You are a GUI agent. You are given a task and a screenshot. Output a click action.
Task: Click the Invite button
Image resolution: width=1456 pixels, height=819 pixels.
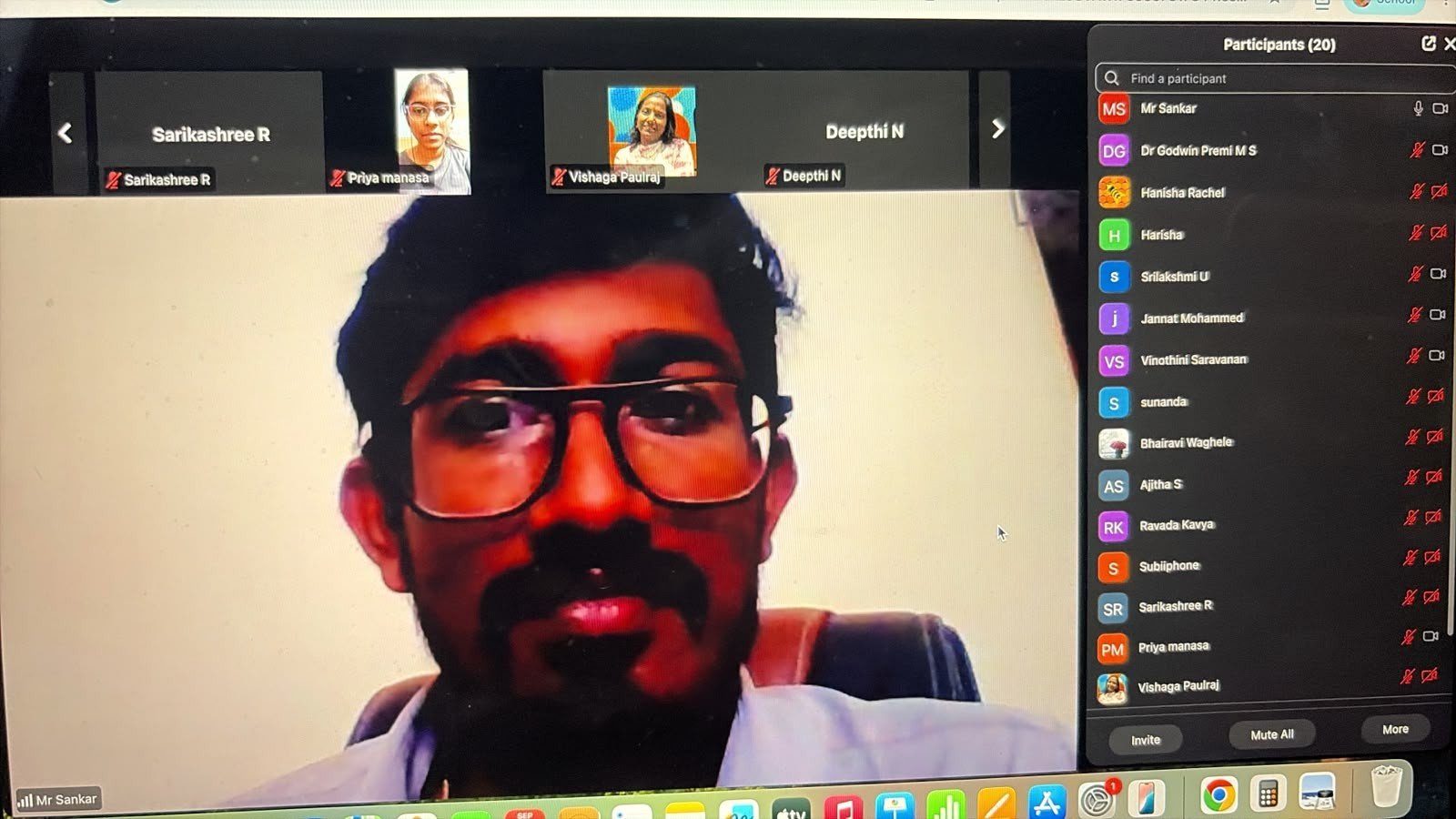click(1146, 740)
